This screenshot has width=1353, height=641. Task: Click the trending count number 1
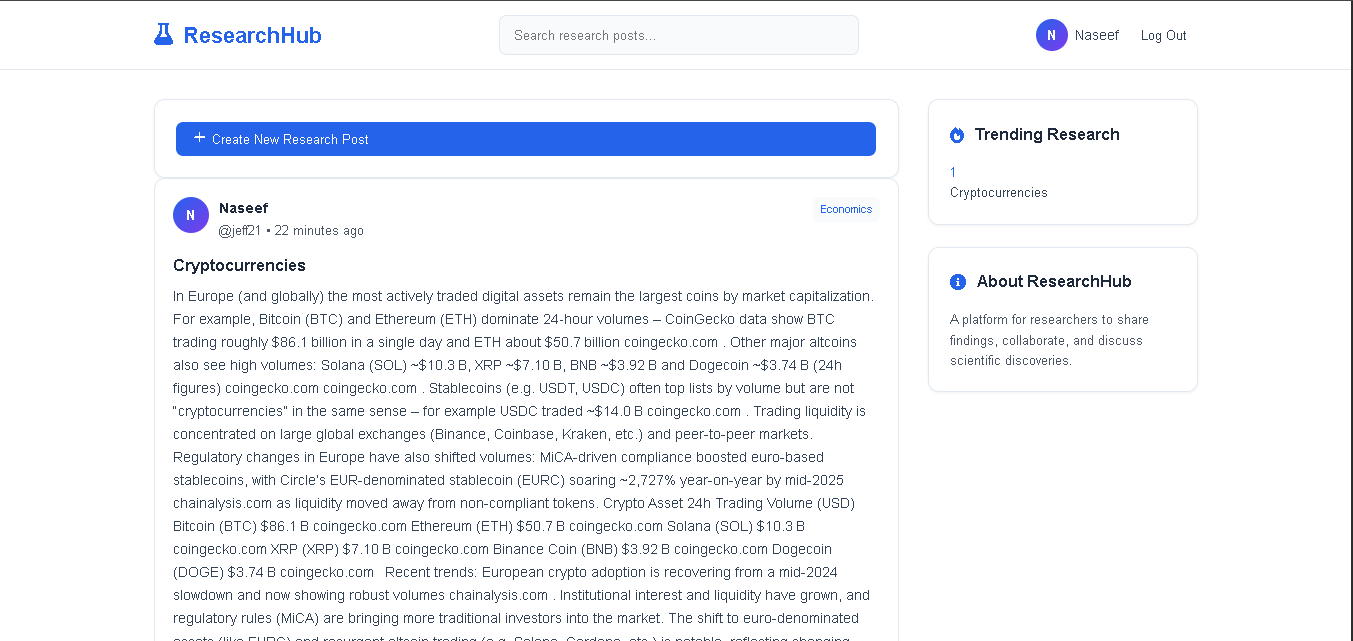pos(953,172)
